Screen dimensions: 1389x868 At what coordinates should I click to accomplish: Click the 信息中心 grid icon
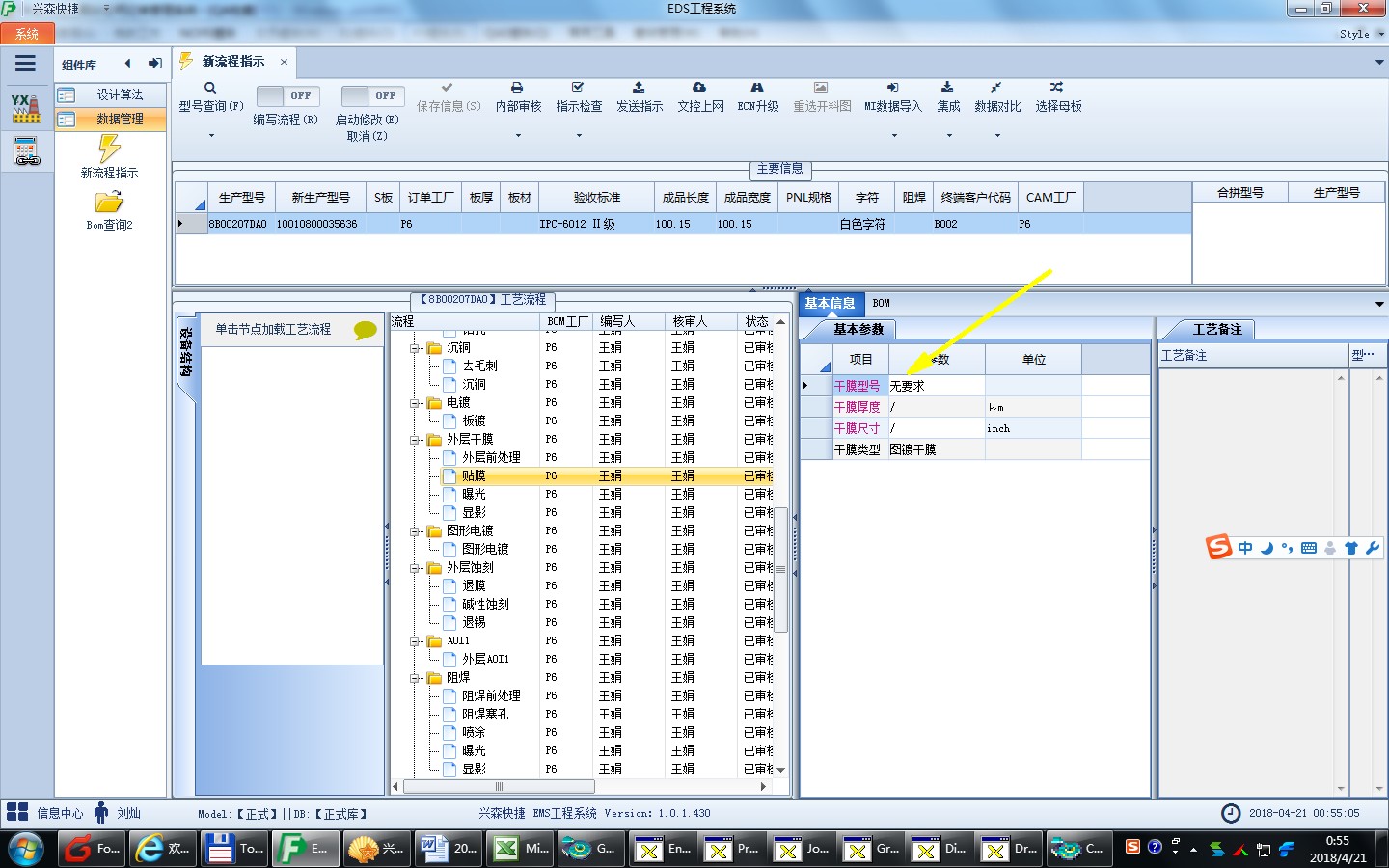coord(17,812)
